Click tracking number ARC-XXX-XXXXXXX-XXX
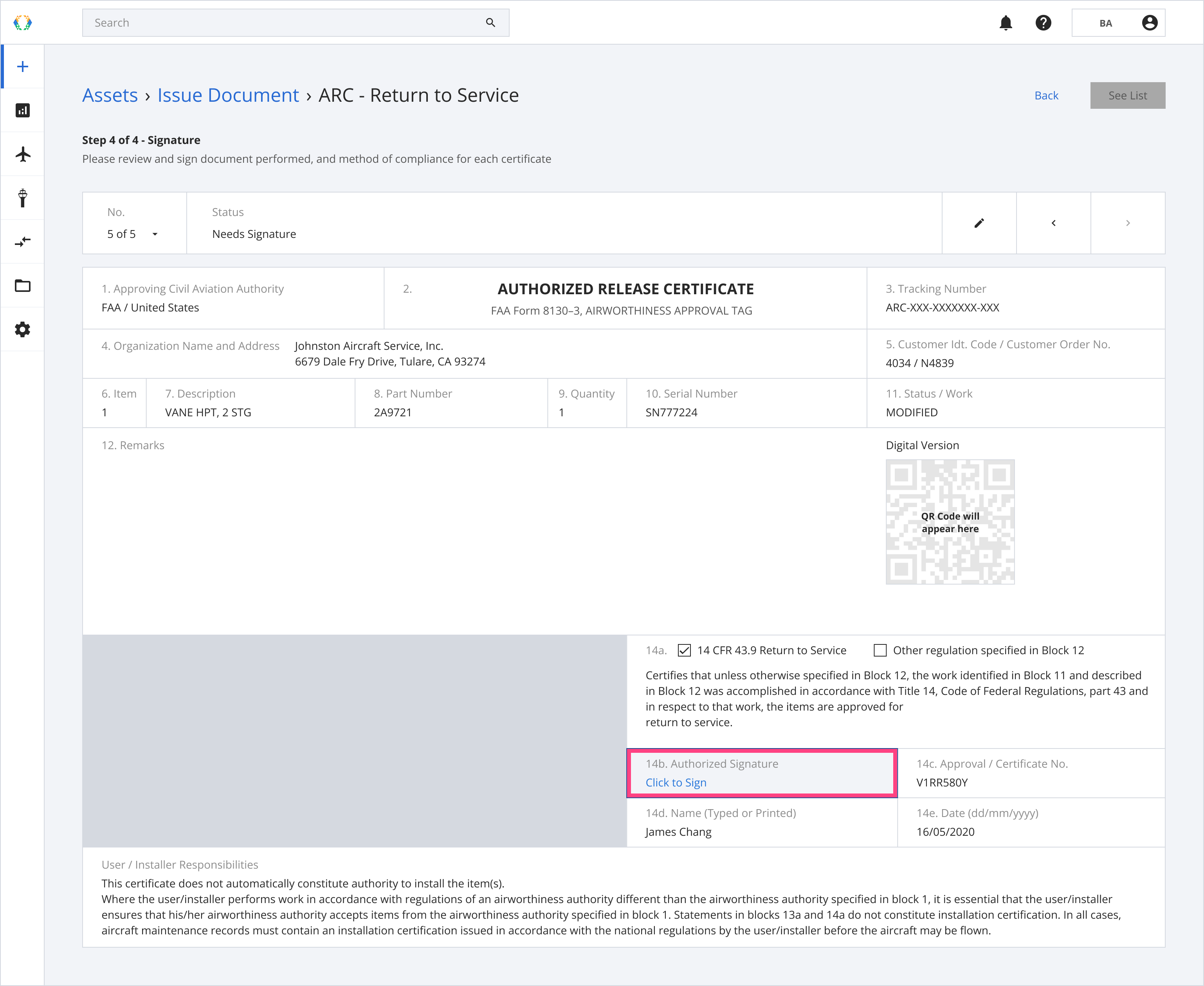1204x986 pixels. 942,307
